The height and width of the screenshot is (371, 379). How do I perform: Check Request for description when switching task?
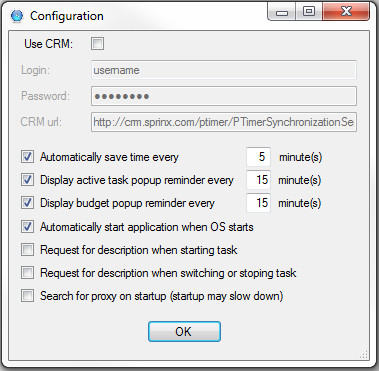coord(27,273)
